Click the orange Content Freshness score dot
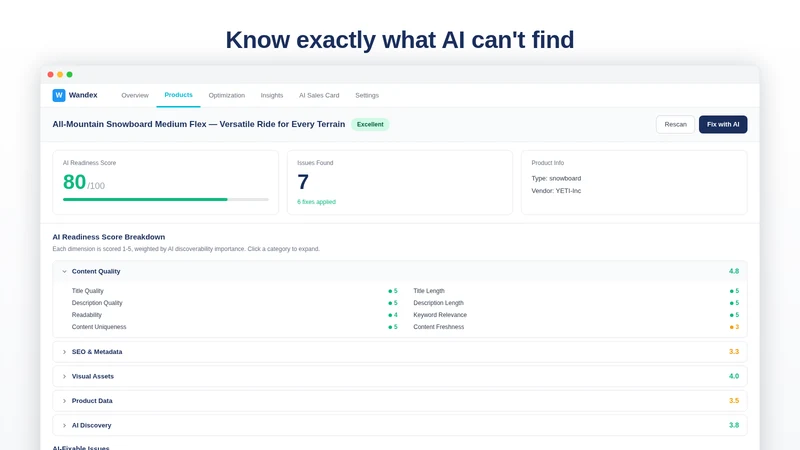 732,327
